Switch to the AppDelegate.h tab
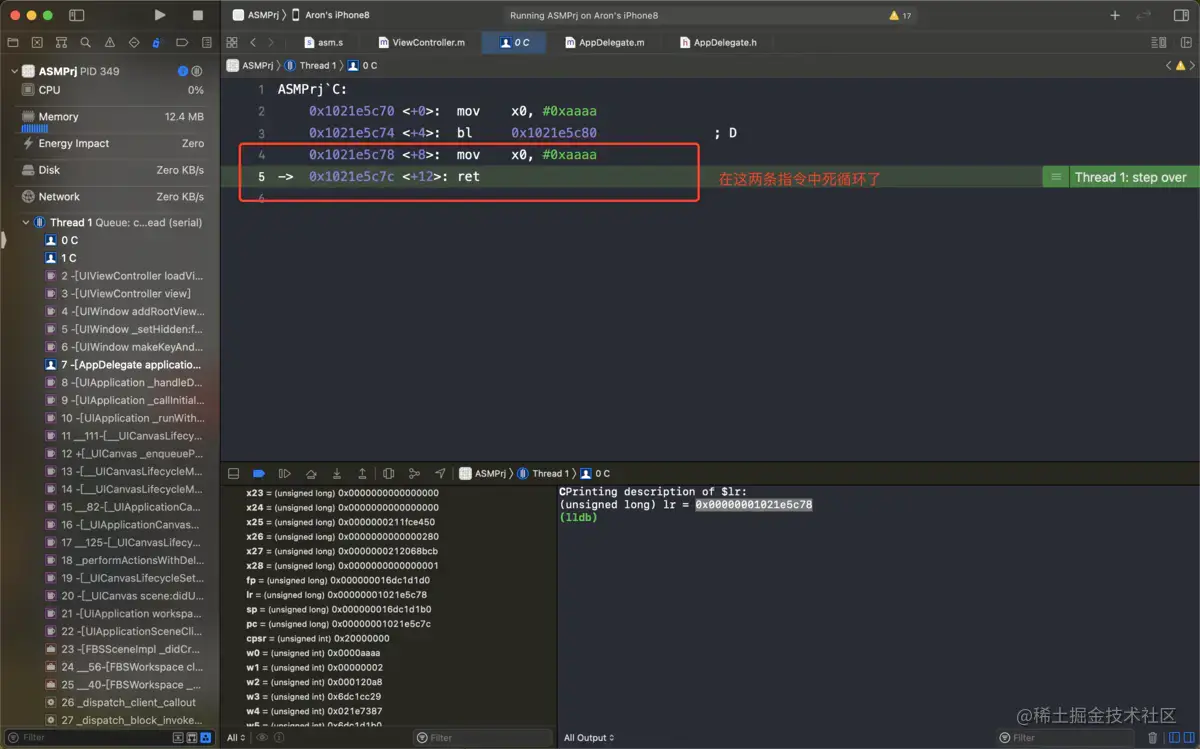1200x749 pixels. 718,43
